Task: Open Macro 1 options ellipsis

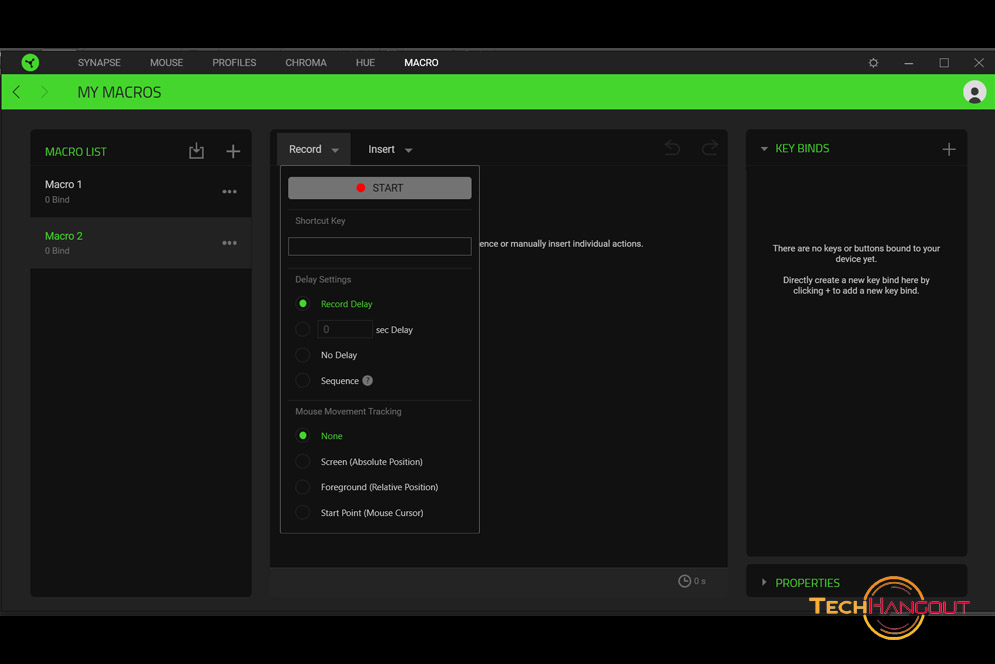Action: point(229,192)
